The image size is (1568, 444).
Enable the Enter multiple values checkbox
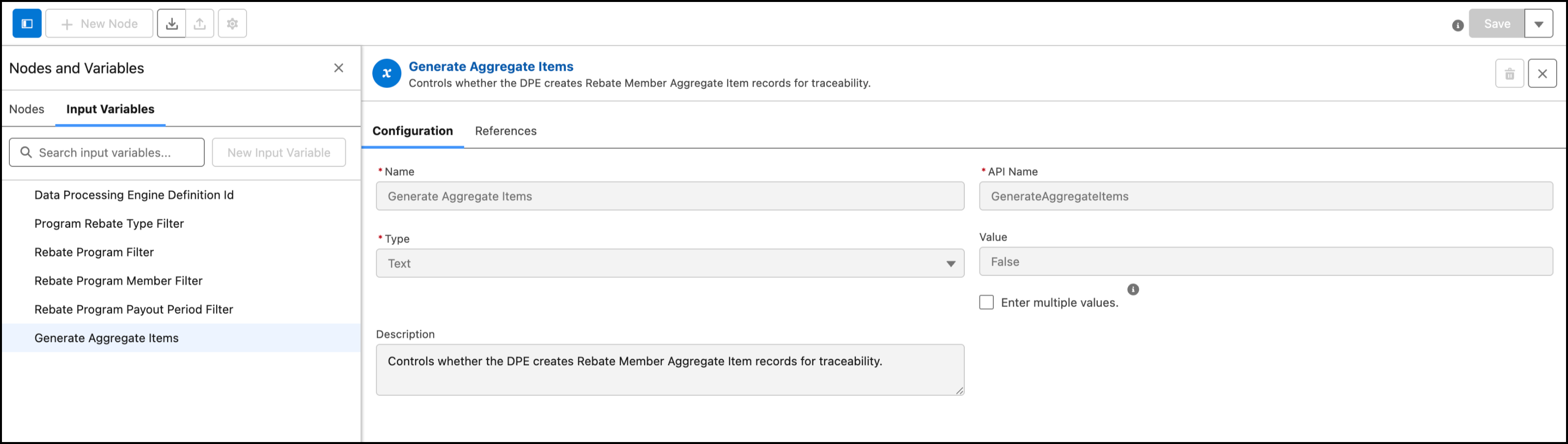click(987, 302)
